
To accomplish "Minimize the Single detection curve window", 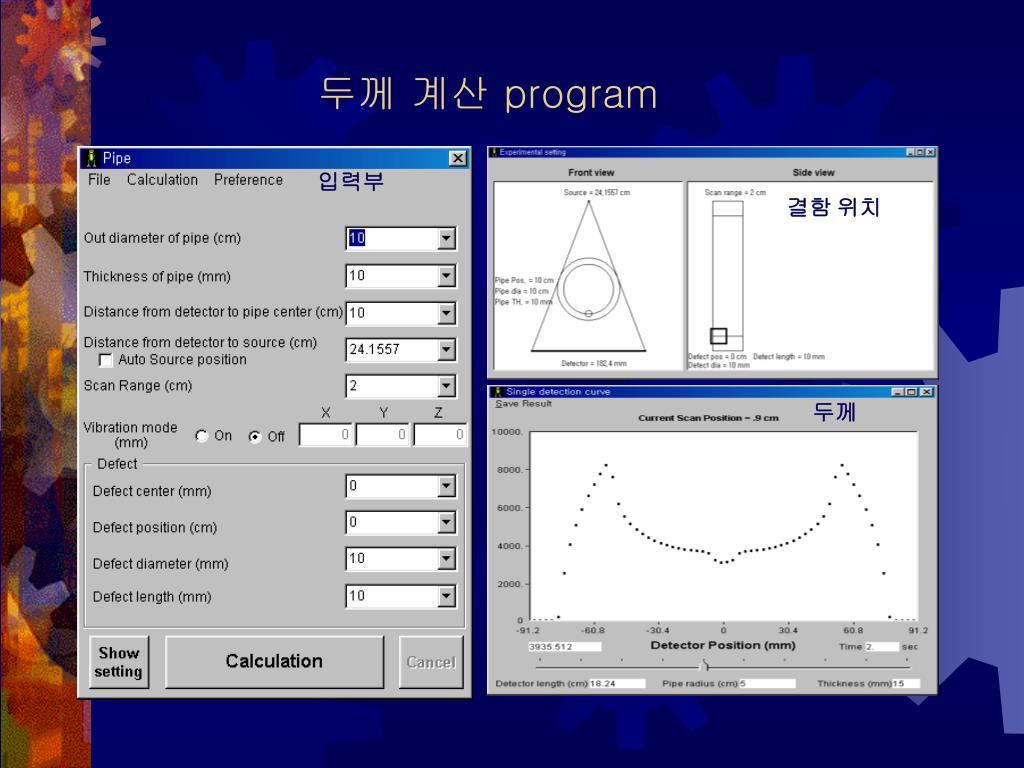I will 898,392.
